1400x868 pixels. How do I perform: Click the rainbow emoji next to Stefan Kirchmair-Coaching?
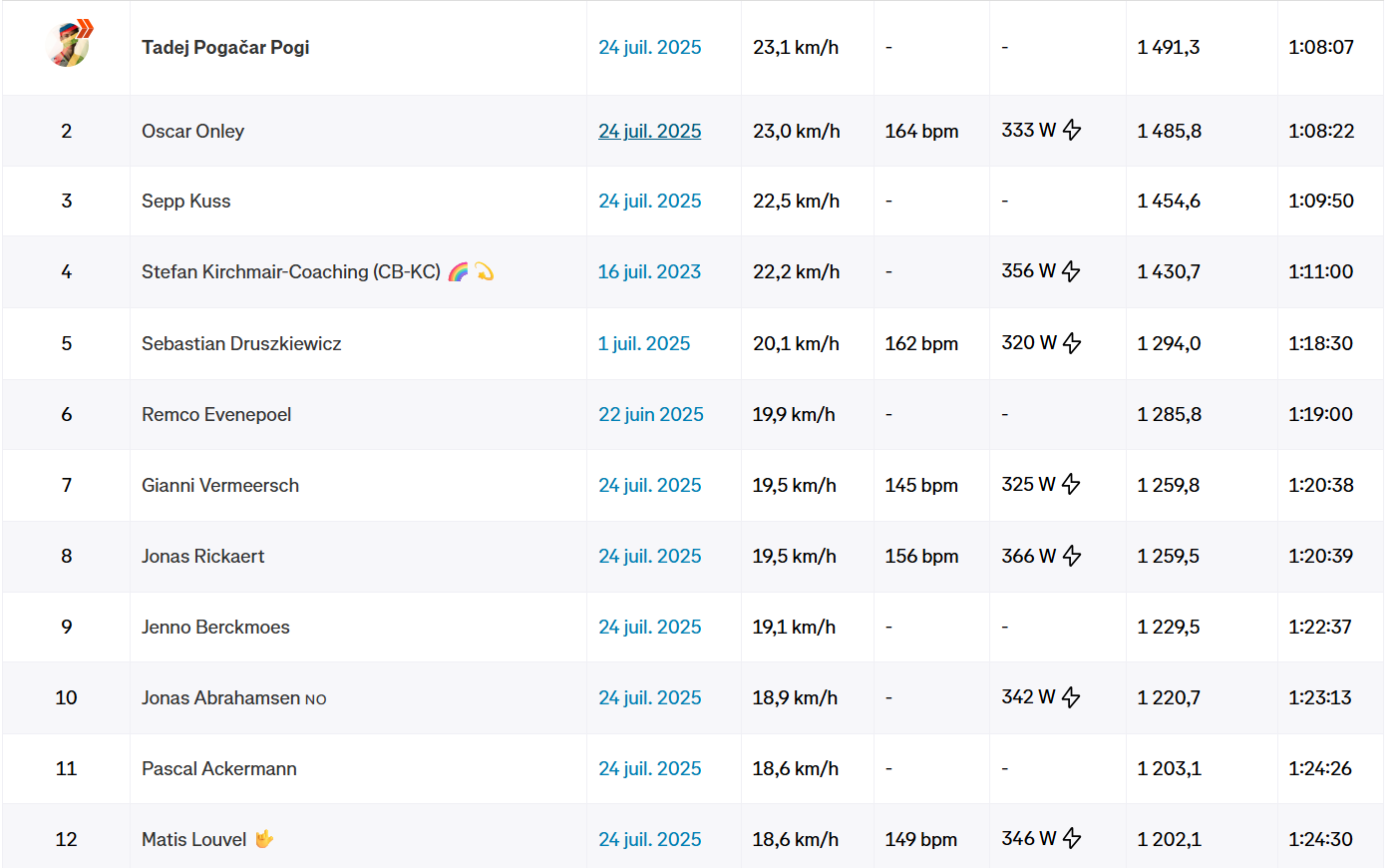[x=459, y=271]
